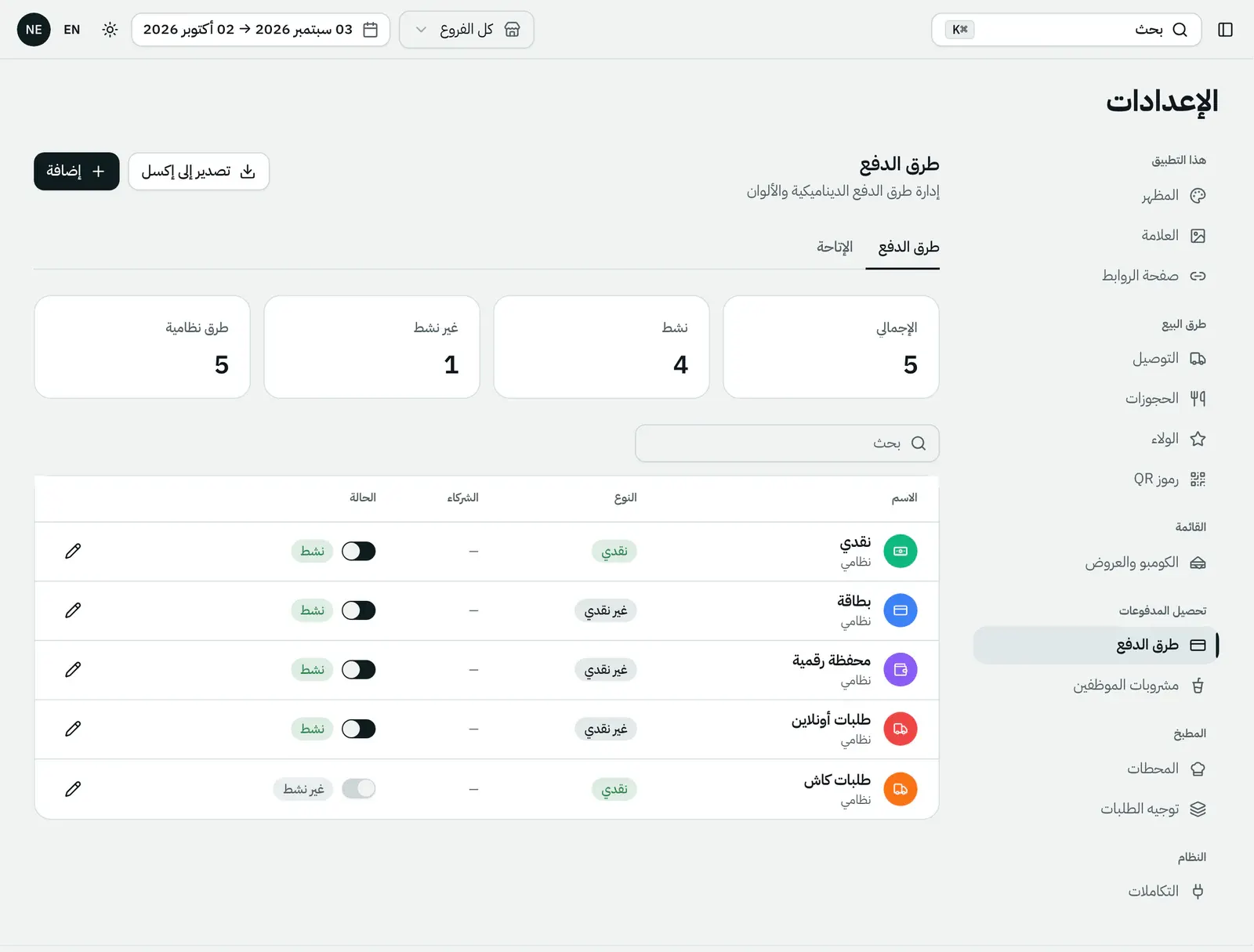This screenshot has width=1254, height=952.
Task: Switch to the الإتاحة tab
Action: point(835,248)
